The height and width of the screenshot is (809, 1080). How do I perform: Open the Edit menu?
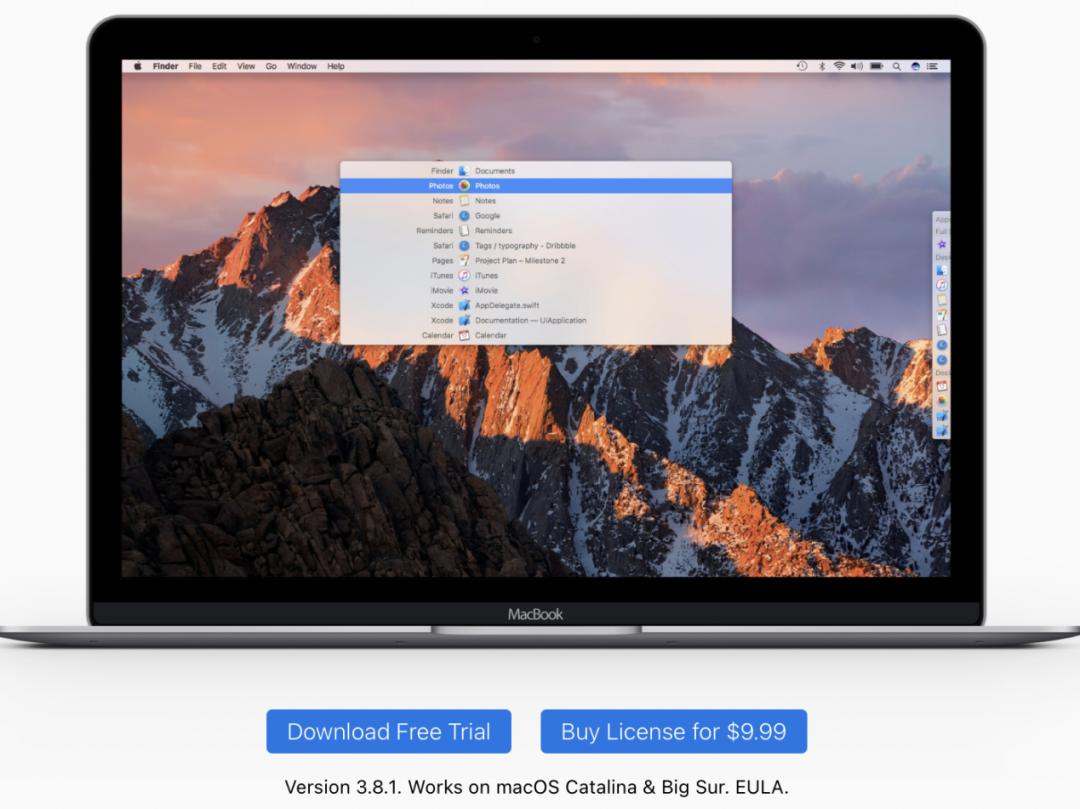click(x=219, y=66)
